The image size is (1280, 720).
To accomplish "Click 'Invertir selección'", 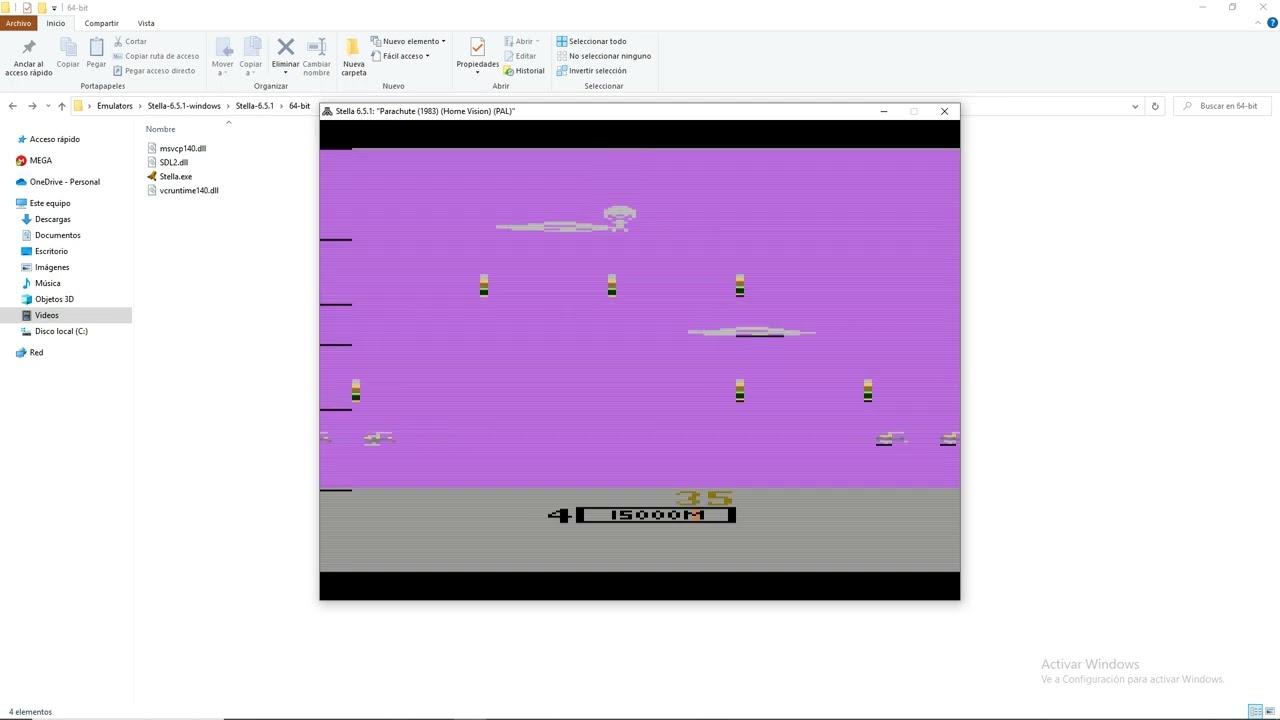I will pos(591,71).
